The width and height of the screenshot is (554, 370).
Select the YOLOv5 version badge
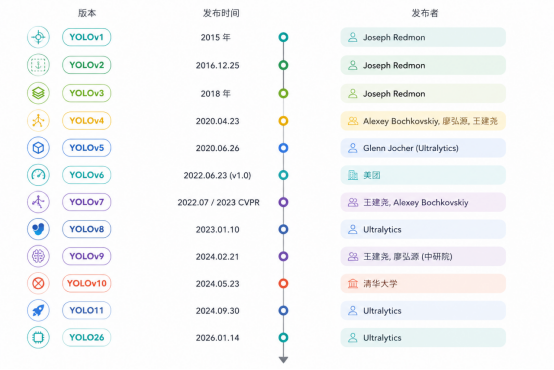pos(87,148)
